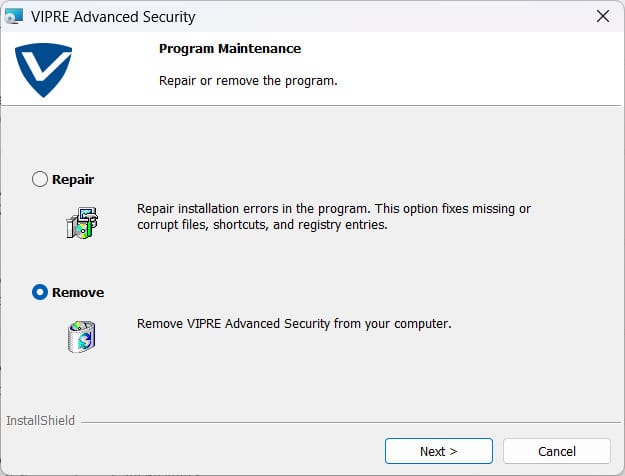Click the InstallShield label

40,421
